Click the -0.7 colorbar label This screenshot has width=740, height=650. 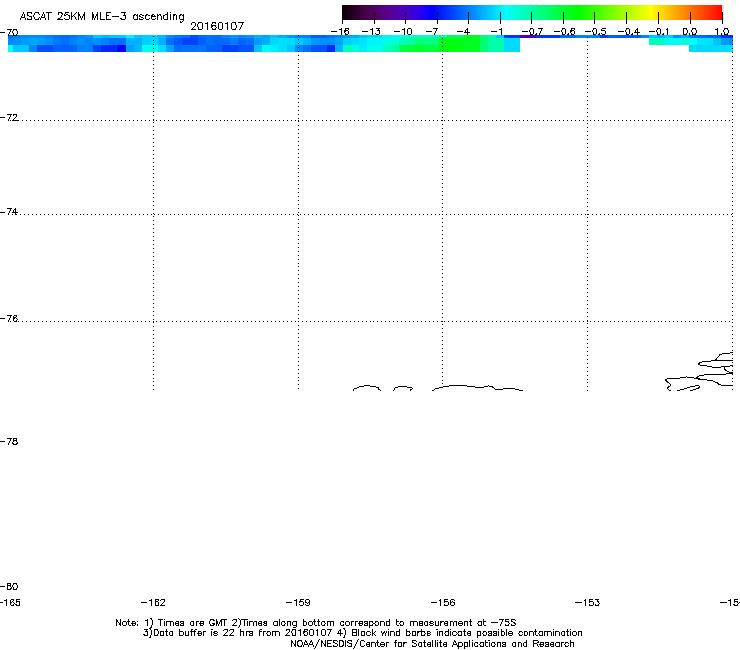point(532,32)
